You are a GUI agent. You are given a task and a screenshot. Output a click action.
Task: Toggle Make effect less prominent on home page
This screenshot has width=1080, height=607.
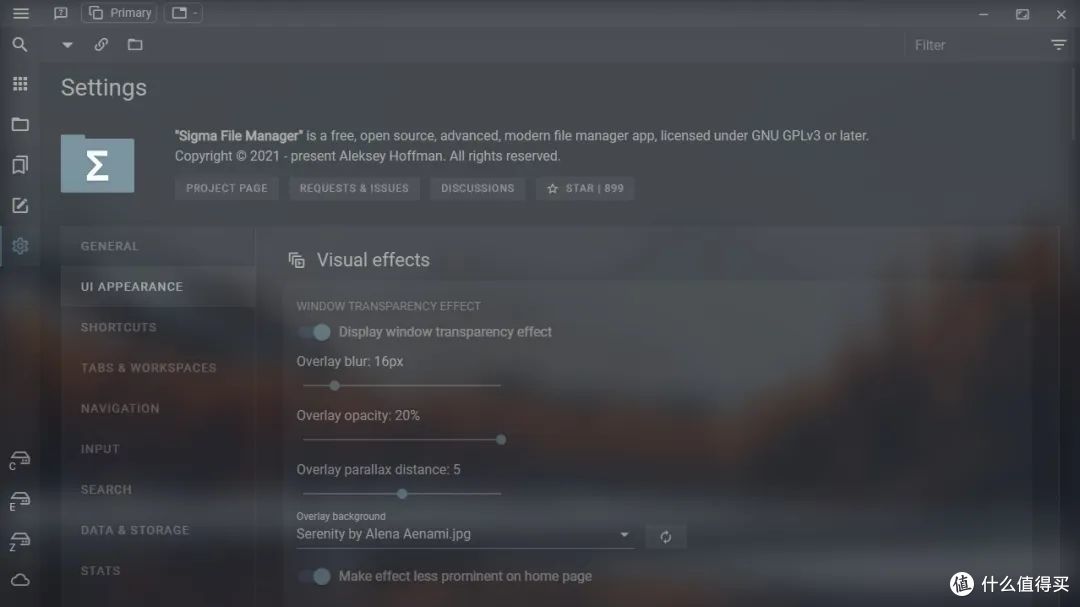click(314, 576)
